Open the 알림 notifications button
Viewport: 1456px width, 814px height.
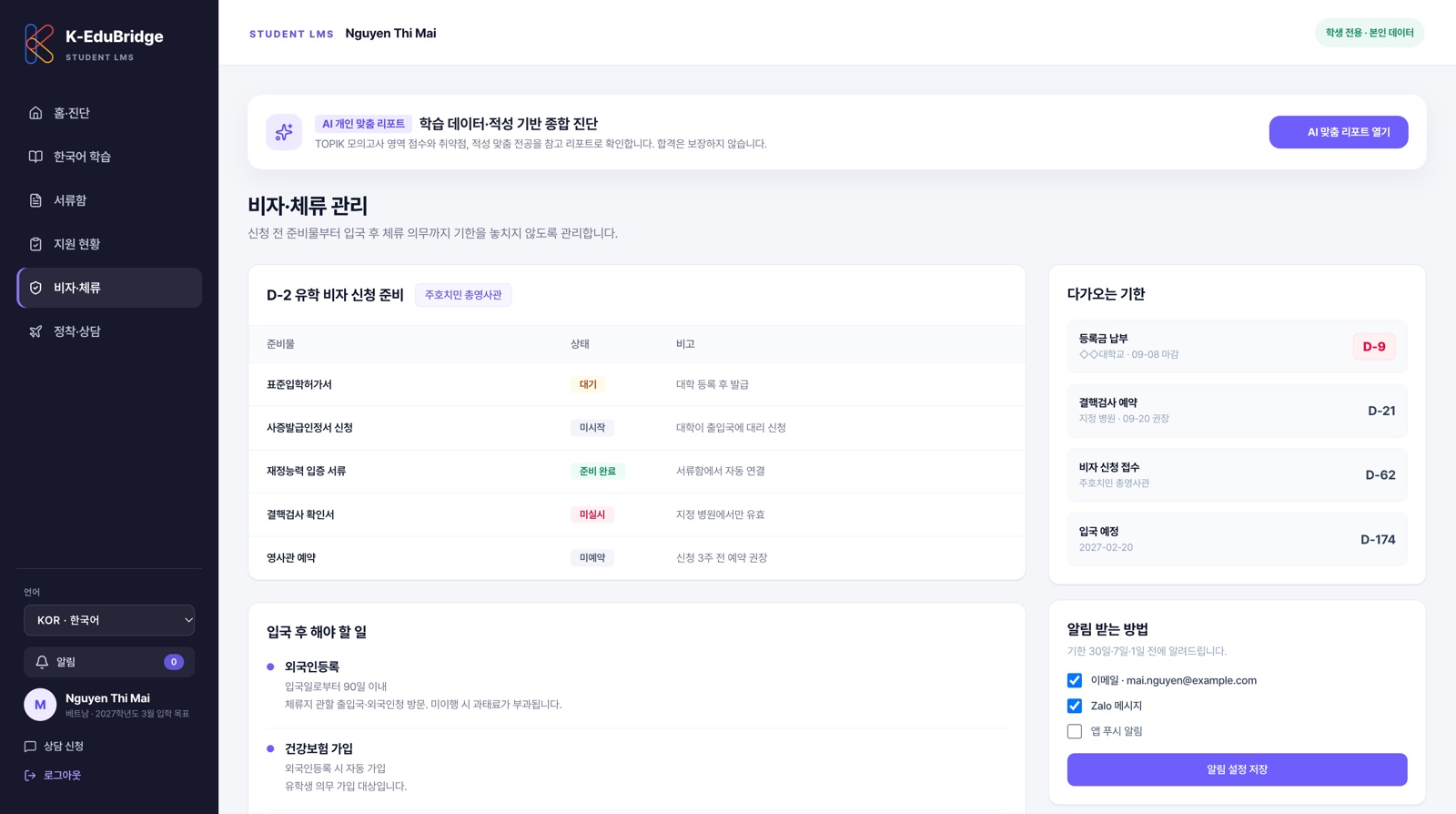pyautogui.click(x=109, y=662)
